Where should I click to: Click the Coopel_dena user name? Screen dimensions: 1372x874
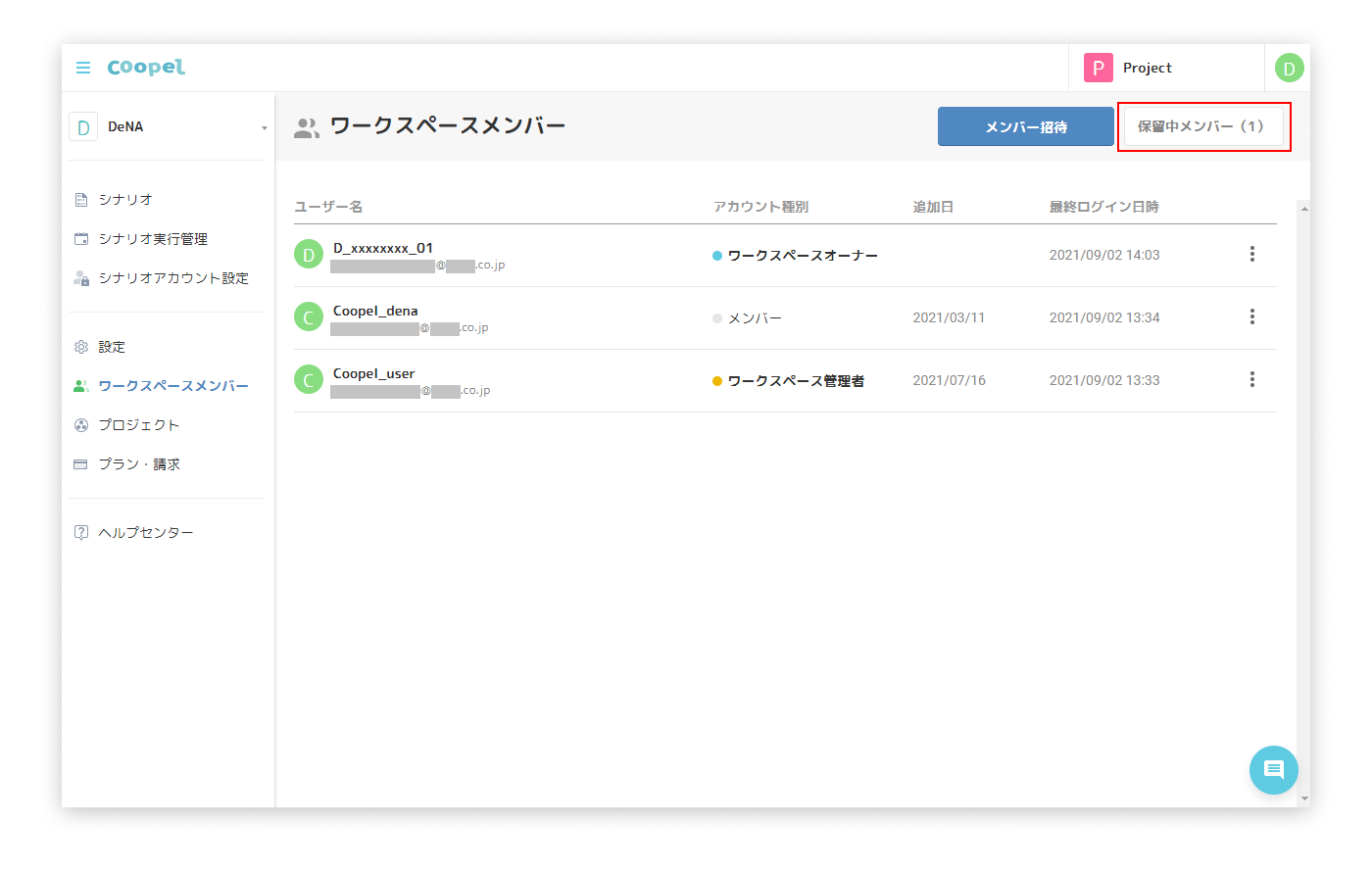pyautogui.click(x=375, y=311)
